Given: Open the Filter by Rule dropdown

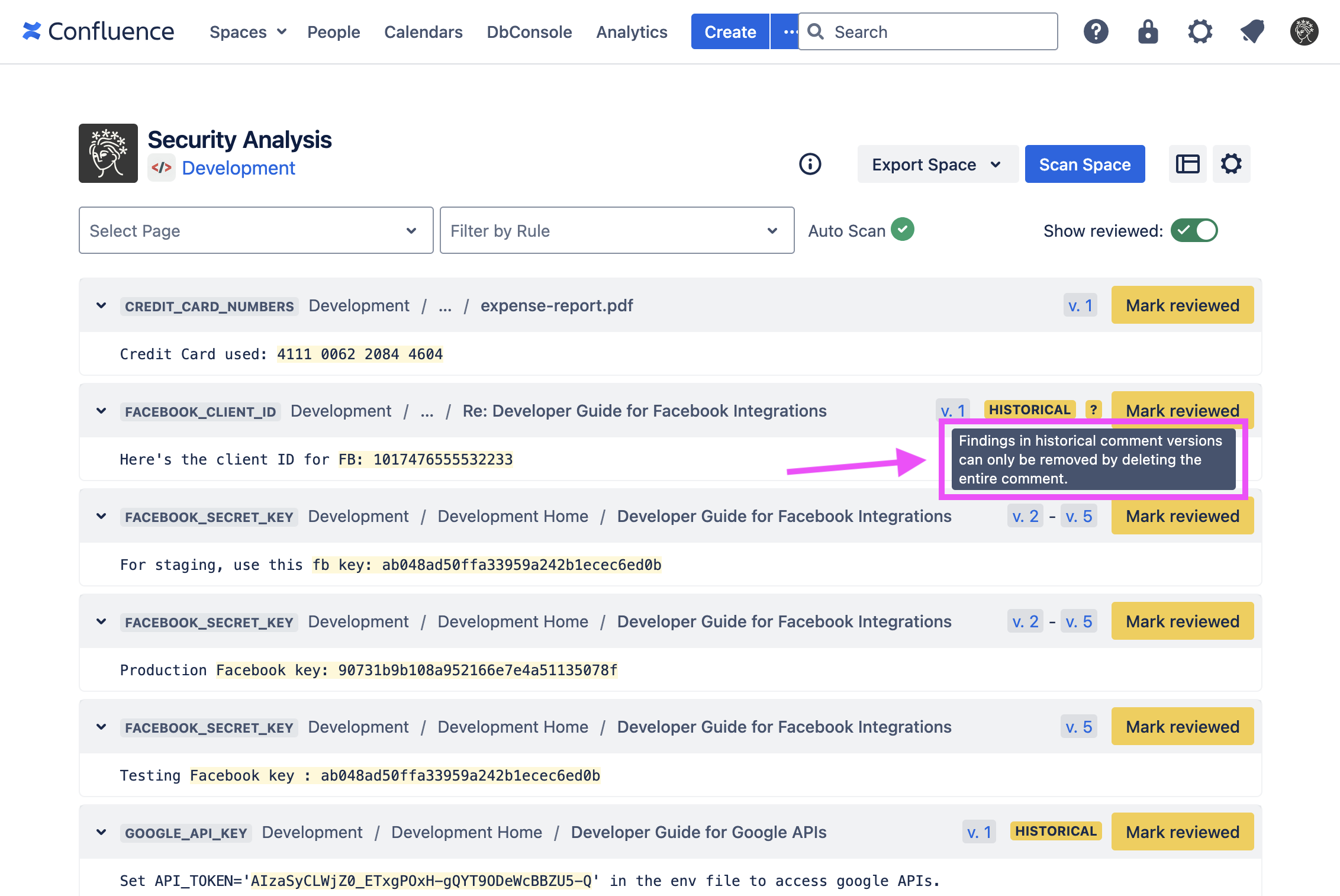Looking at the screenshot, I should coord(616,230).
